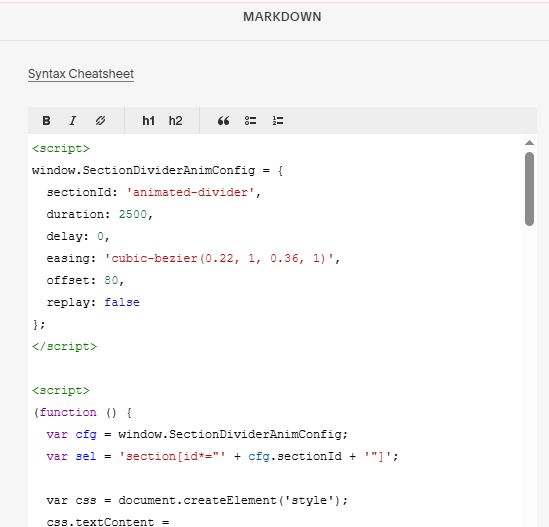The height and width of the screenshot is (527, 549).
Task: Apply the h2 heading style
Action: tap(175, 121)
